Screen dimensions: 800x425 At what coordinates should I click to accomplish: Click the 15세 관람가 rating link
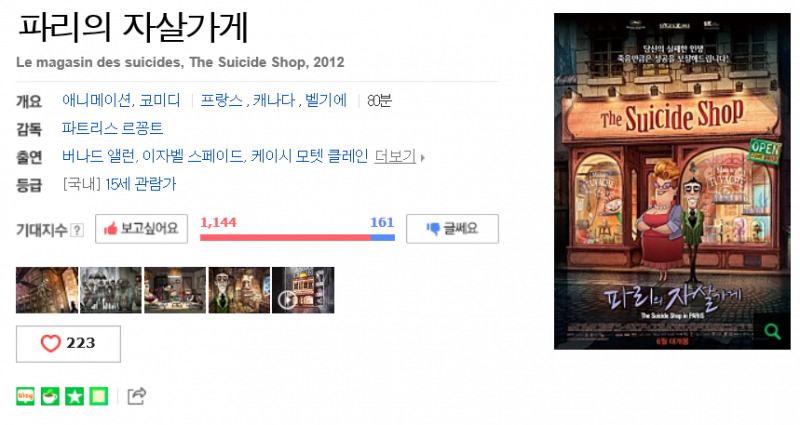141,184
